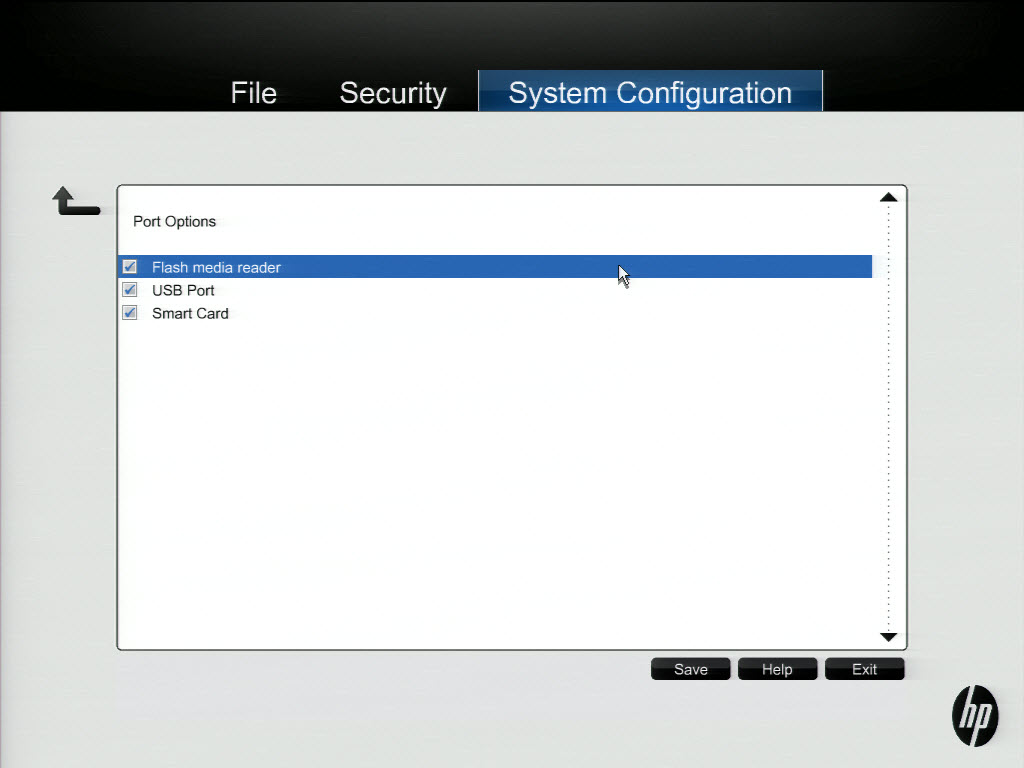Click the dotted vertical scrollbar track
This screenshot has height=768, width=1024.
coord(888,420)
